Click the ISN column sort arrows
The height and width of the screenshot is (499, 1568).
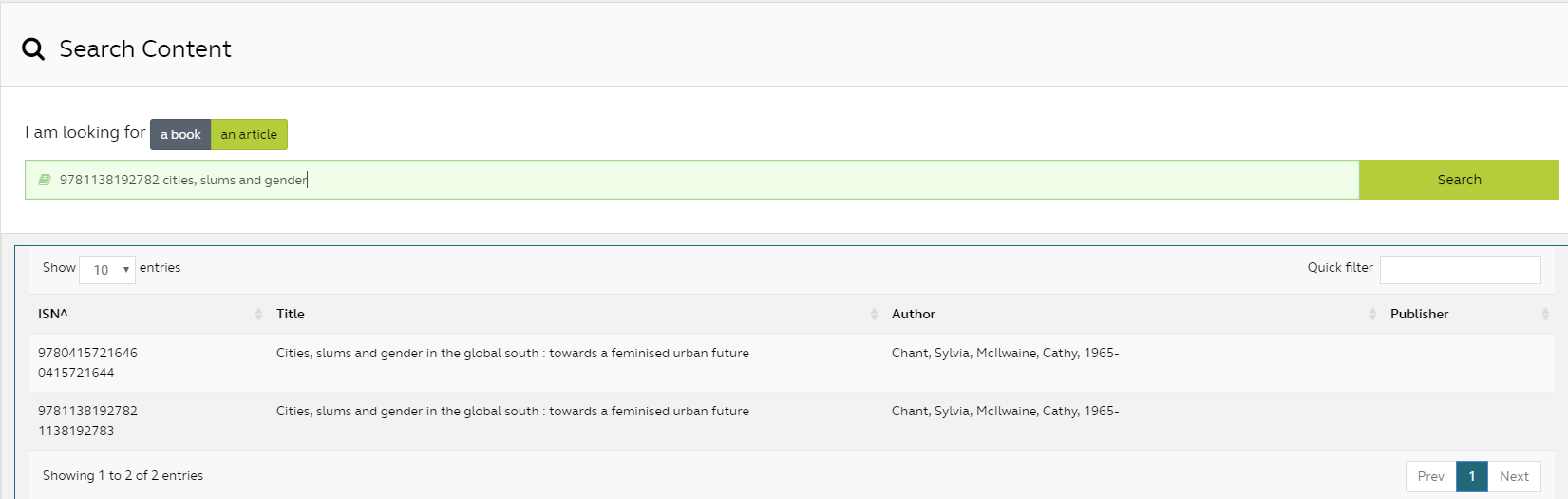tap(258, 314)
